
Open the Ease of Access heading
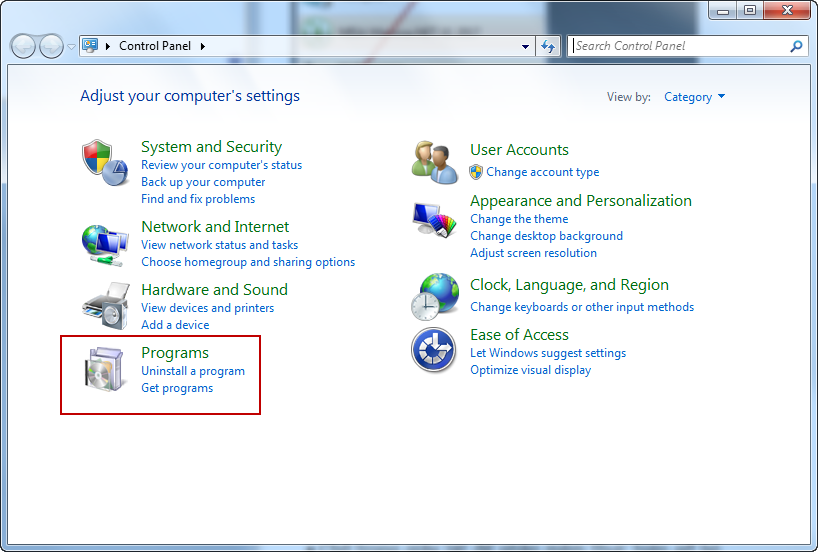click(519, 334)
